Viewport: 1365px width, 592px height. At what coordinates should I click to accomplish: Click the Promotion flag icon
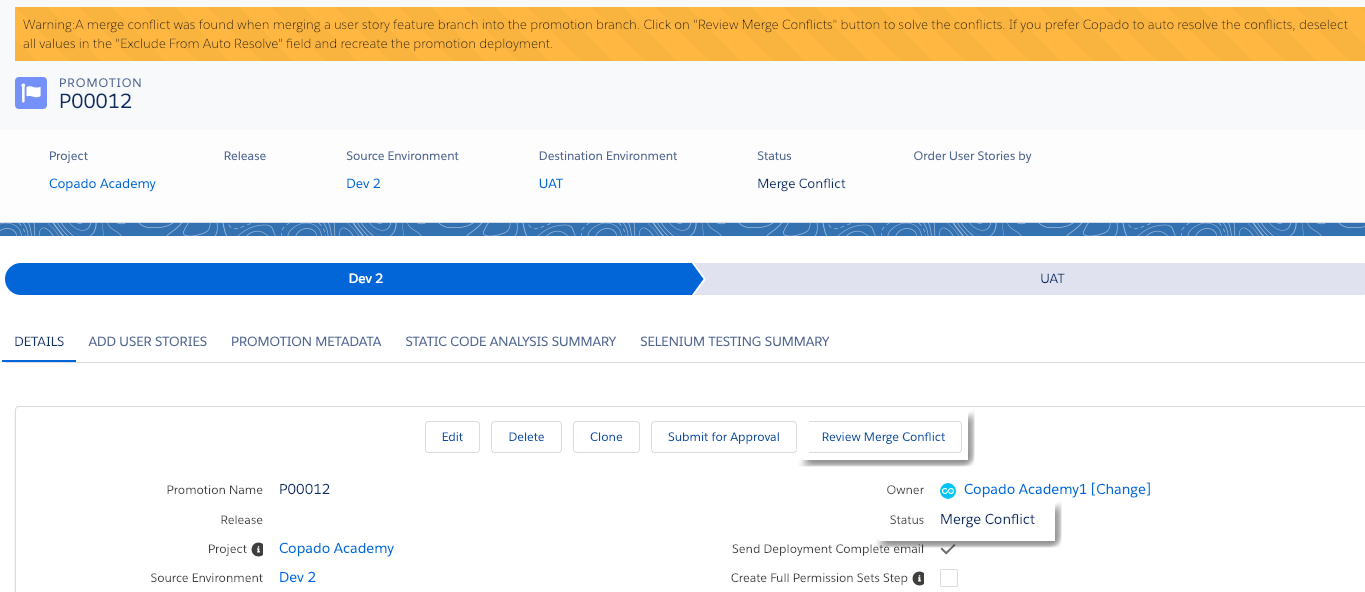[31, 93]
